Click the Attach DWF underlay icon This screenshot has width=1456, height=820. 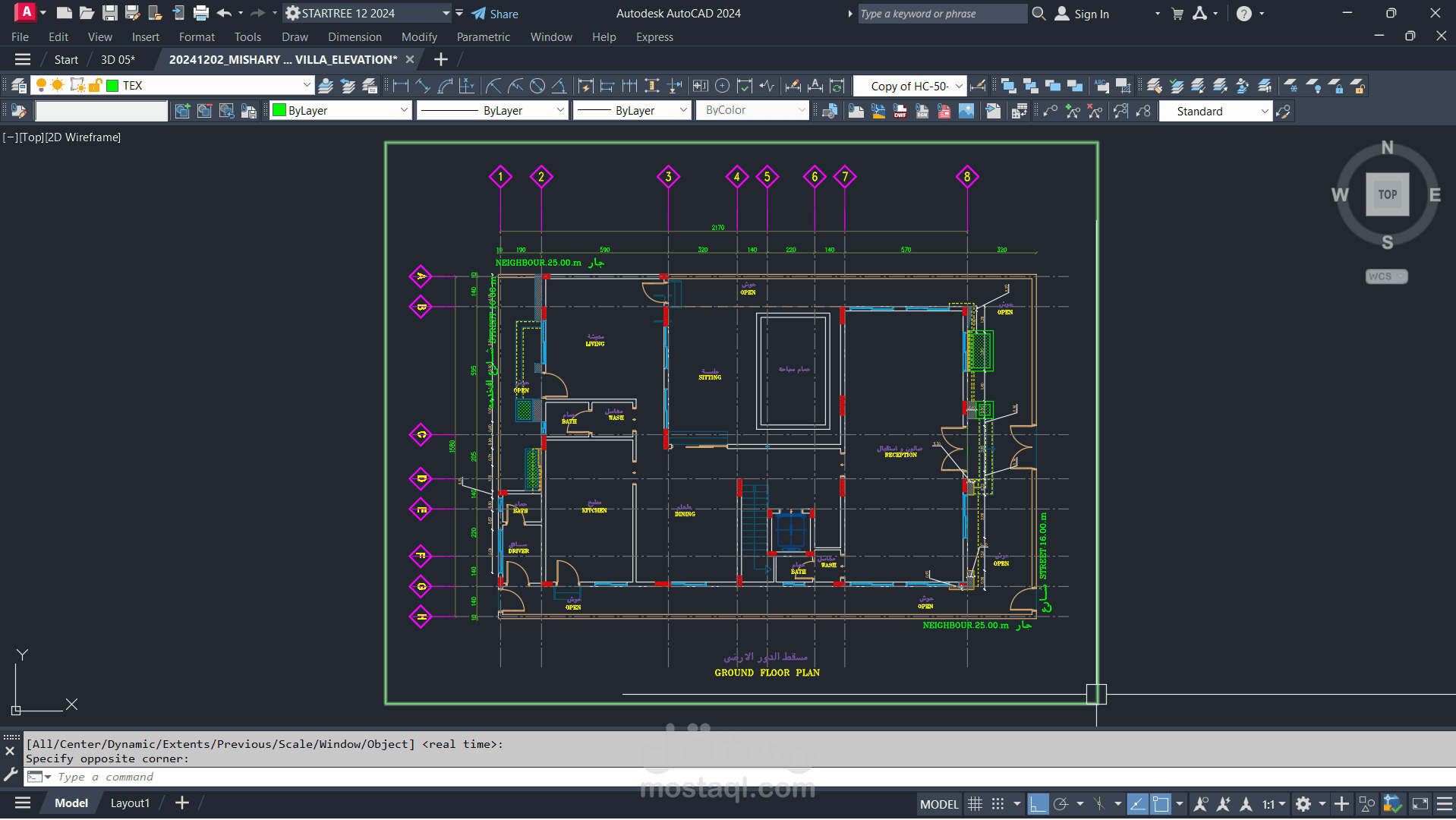tap(900, 112)
